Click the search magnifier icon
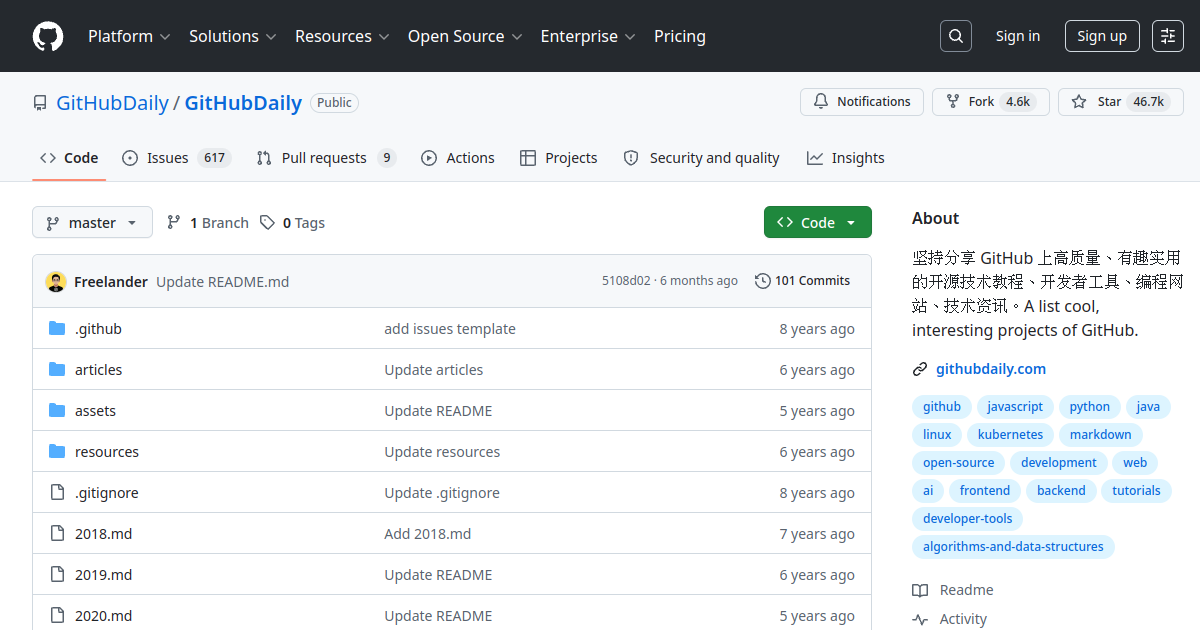 [956, 36]
